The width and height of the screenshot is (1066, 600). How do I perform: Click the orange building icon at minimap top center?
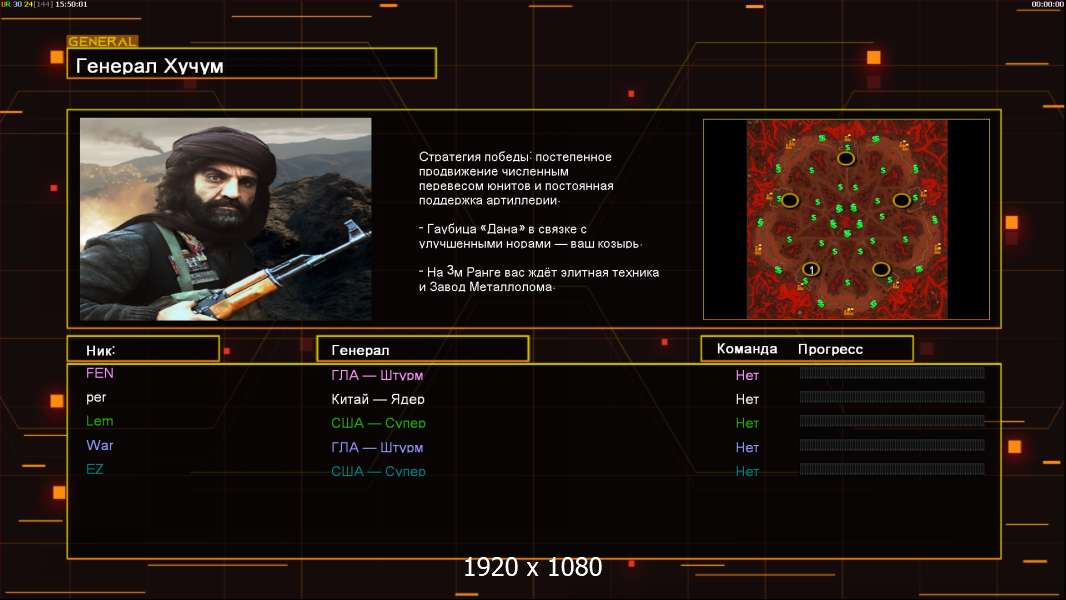click(847, 136)
